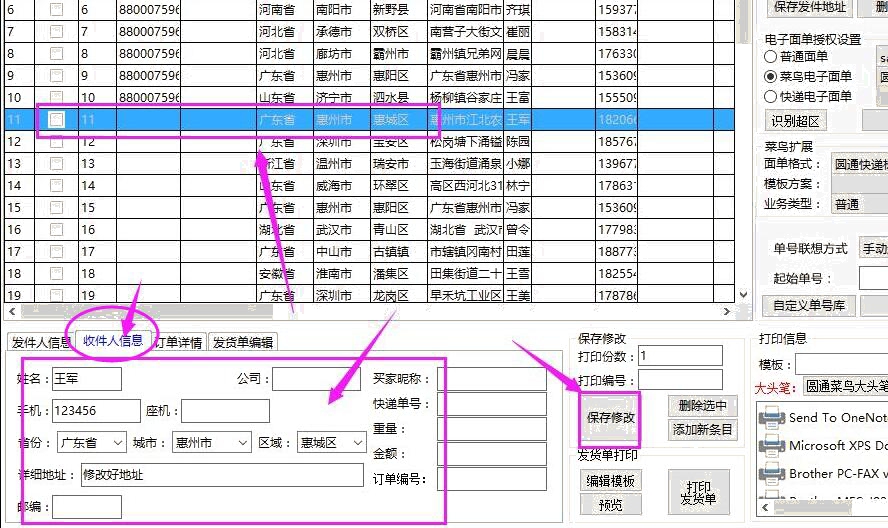Image resolution: width=888 pixels, height=528 pixels.
Task: Click cell 武汉市 in row 16
Action: tap(341, 229)
